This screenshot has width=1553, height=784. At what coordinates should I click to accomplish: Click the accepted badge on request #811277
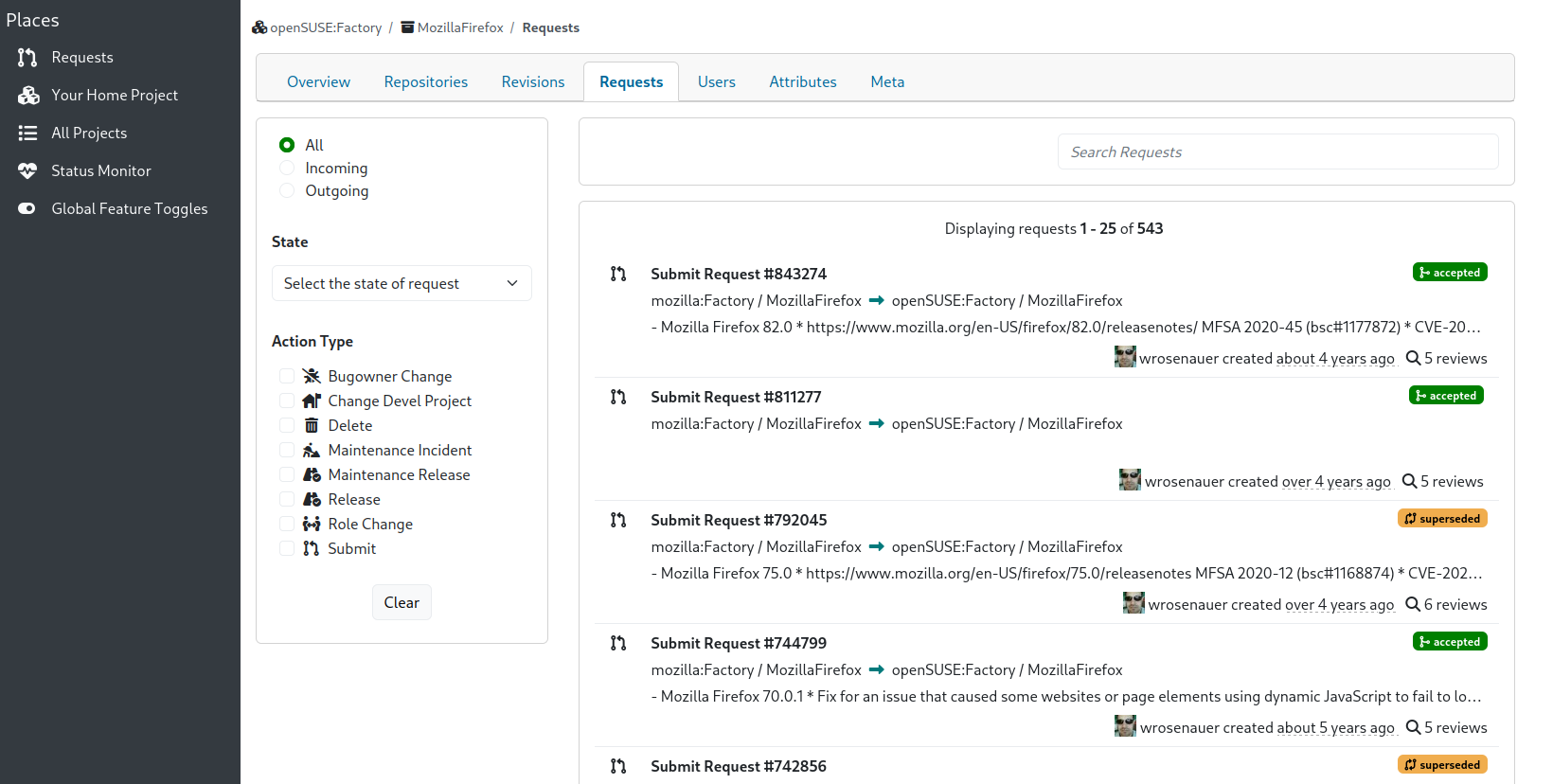pyautogui.click(x=1446, y=396)
